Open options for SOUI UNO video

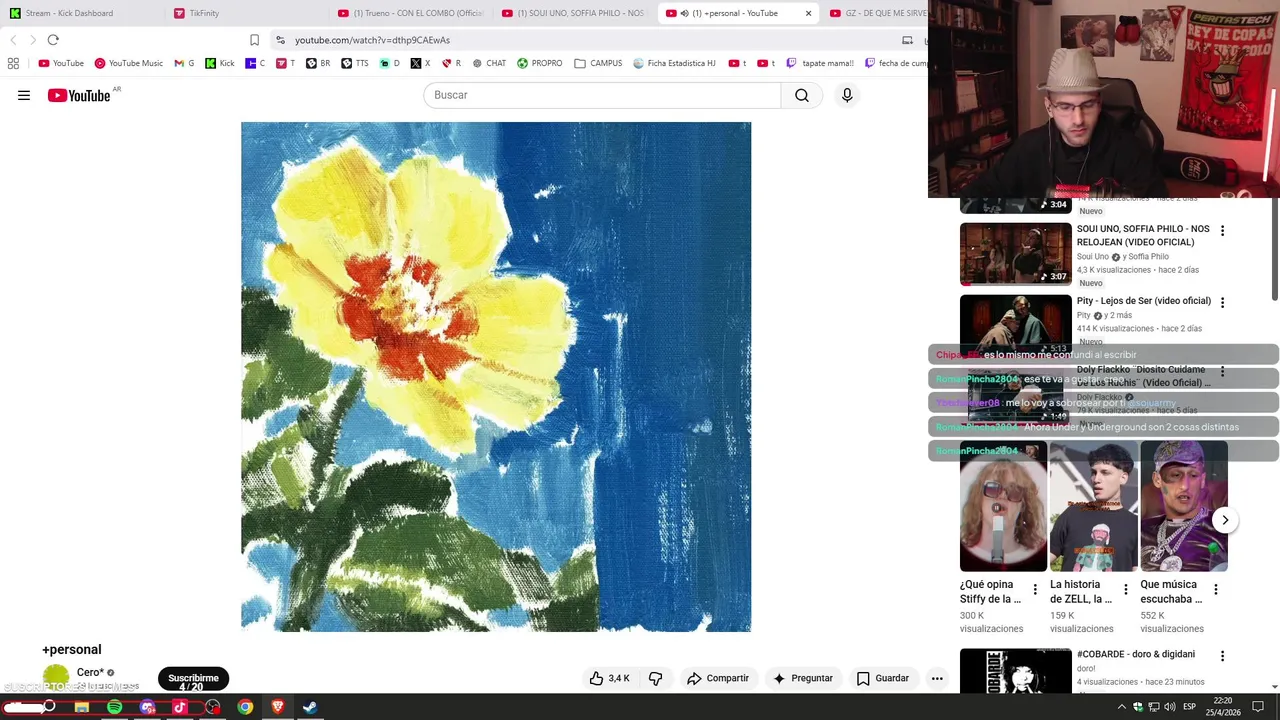1222,231
